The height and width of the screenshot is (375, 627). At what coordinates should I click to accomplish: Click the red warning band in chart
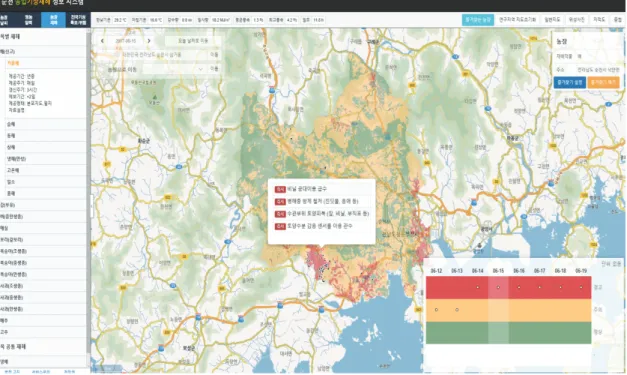[x=508, y=287]
